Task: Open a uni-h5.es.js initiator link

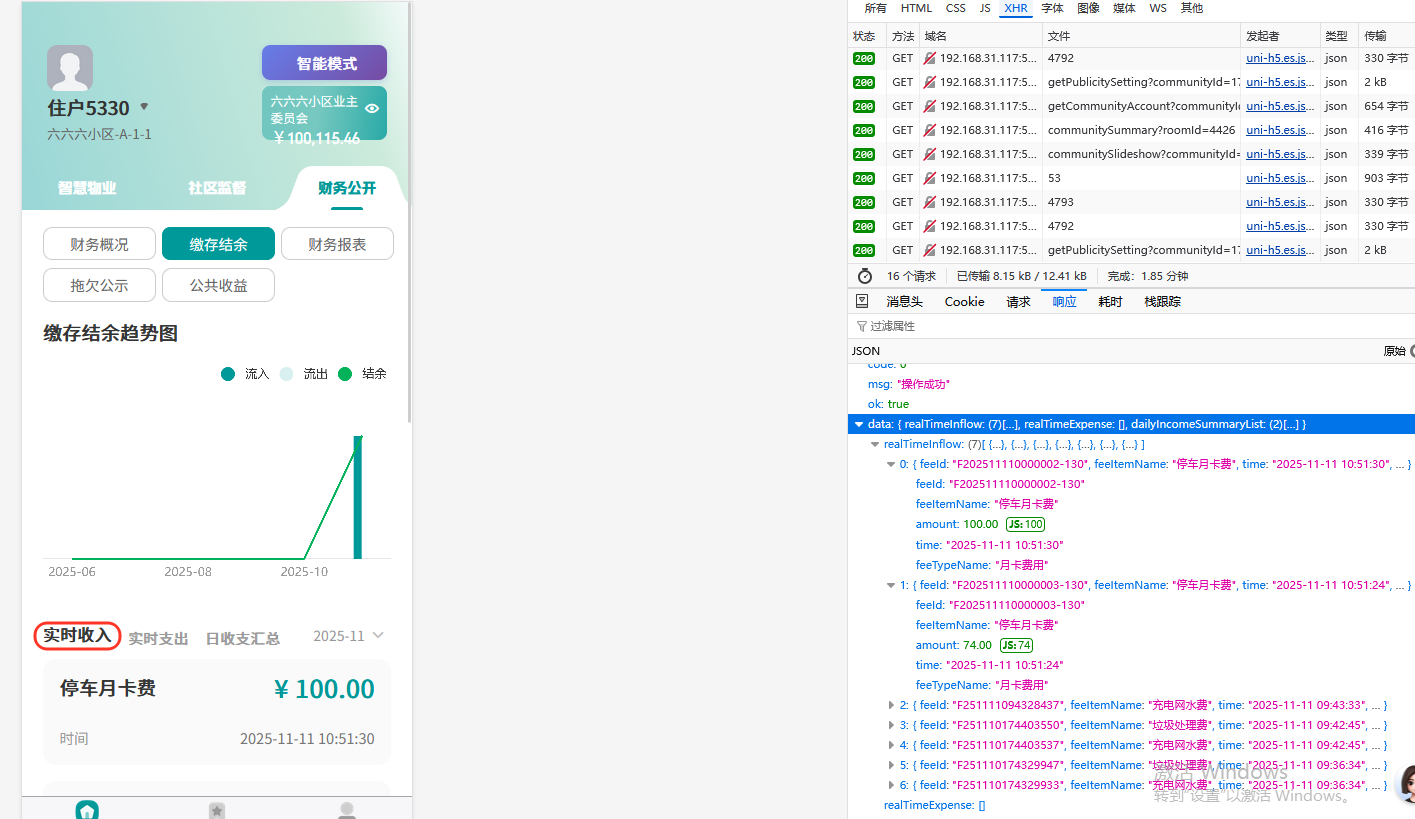Action: tap(1279, 58)
